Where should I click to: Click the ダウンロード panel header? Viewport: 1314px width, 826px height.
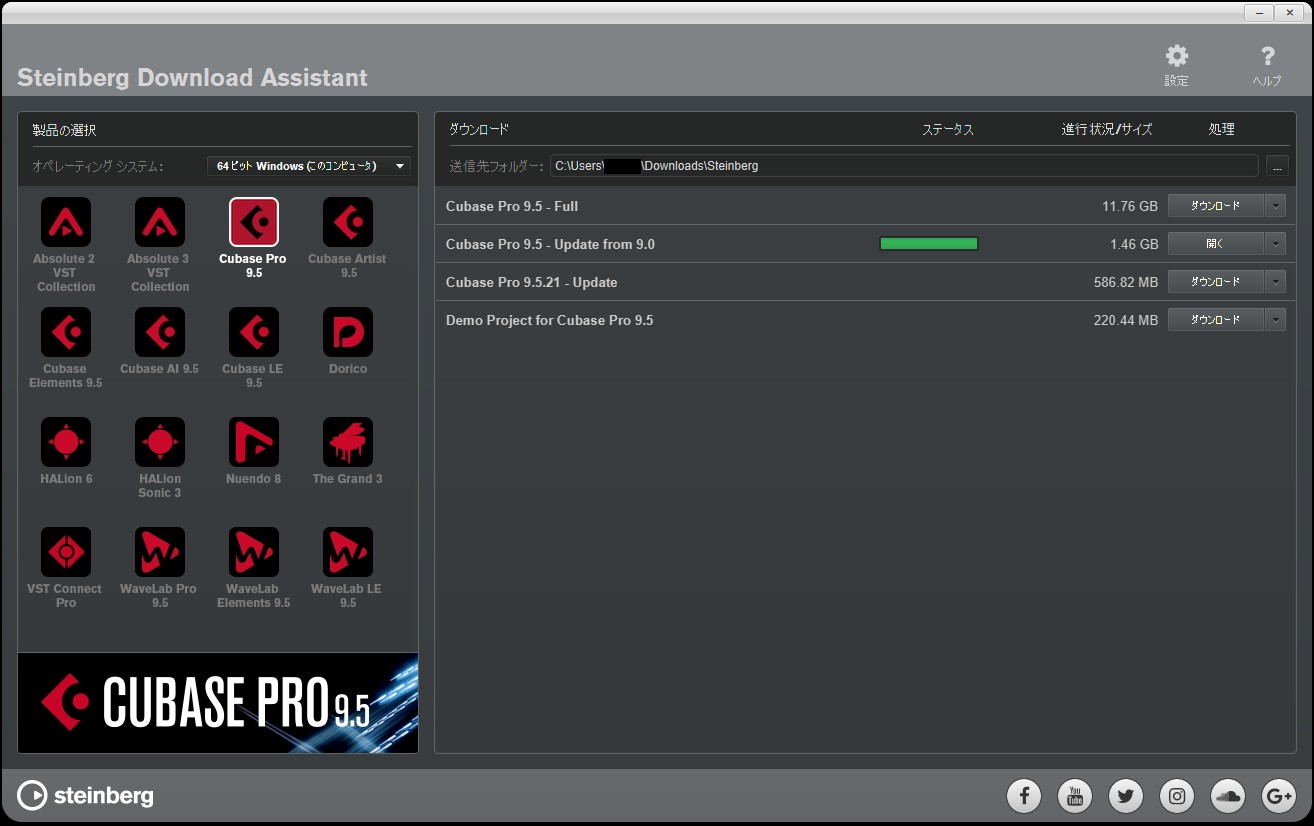[478, 129]
